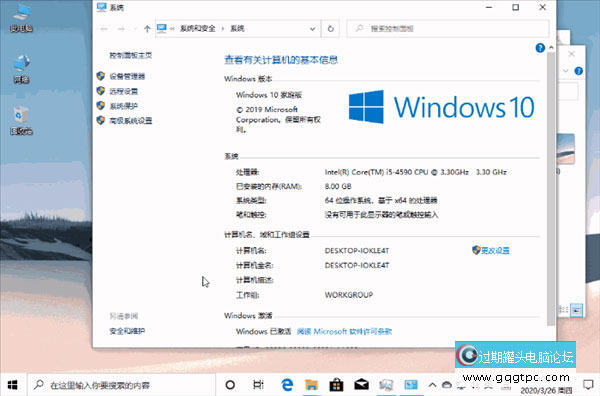The width and height of the screenshot is (600, 396).
Task: Click the shield icon beside Remote settings
Action: [x=101, y=91]
